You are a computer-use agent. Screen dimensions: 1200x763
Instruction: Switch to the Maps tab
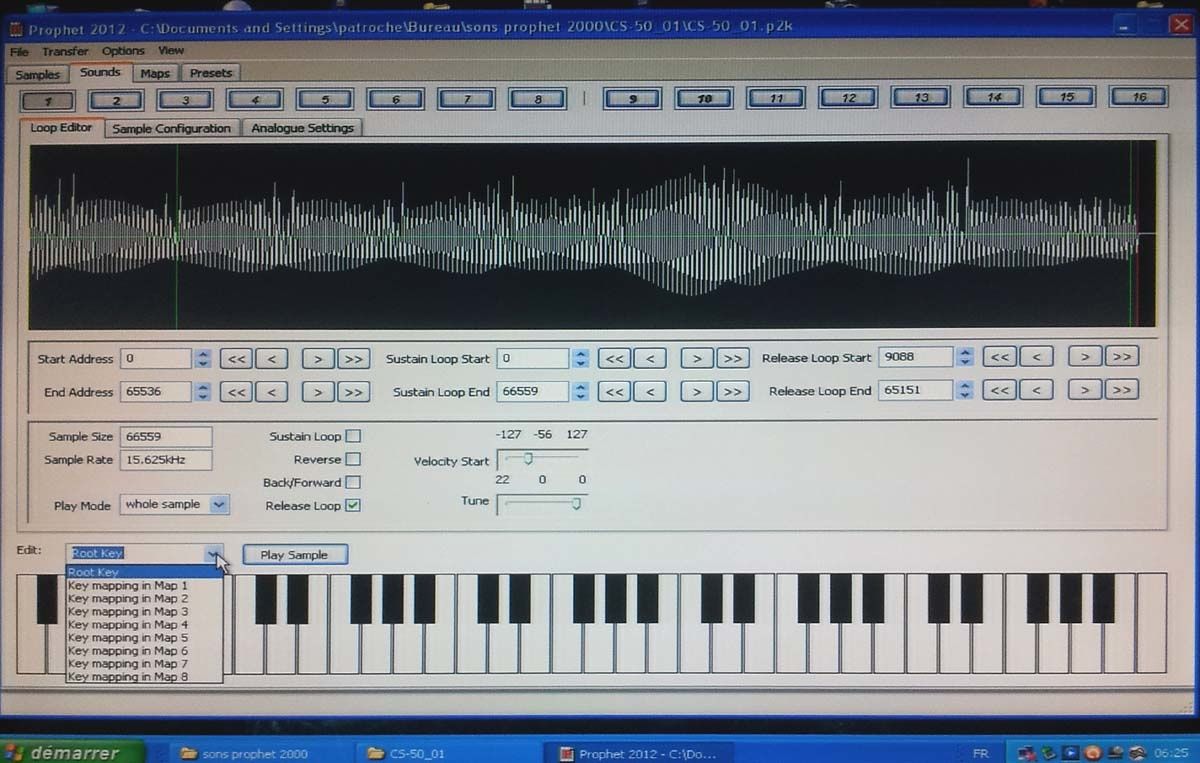pyautogui.click(x=155, y=73)
